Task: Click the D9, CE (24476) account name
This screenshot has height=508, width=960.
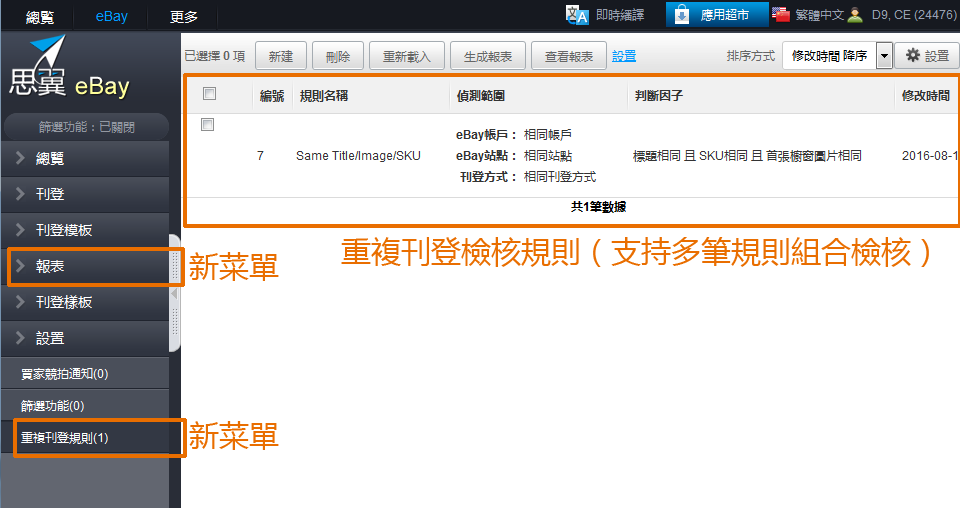Action: 913,15
